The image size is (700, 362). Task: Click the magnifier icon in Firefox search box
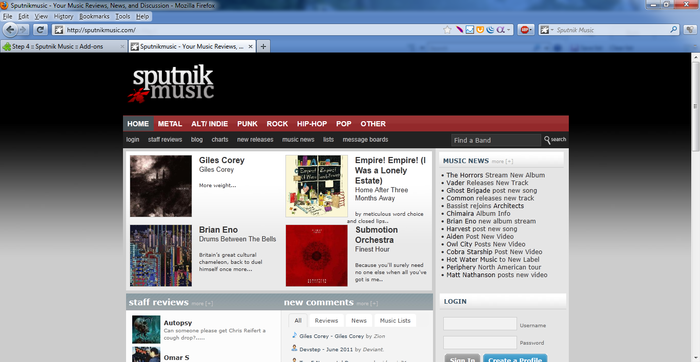tap(674, 30)
